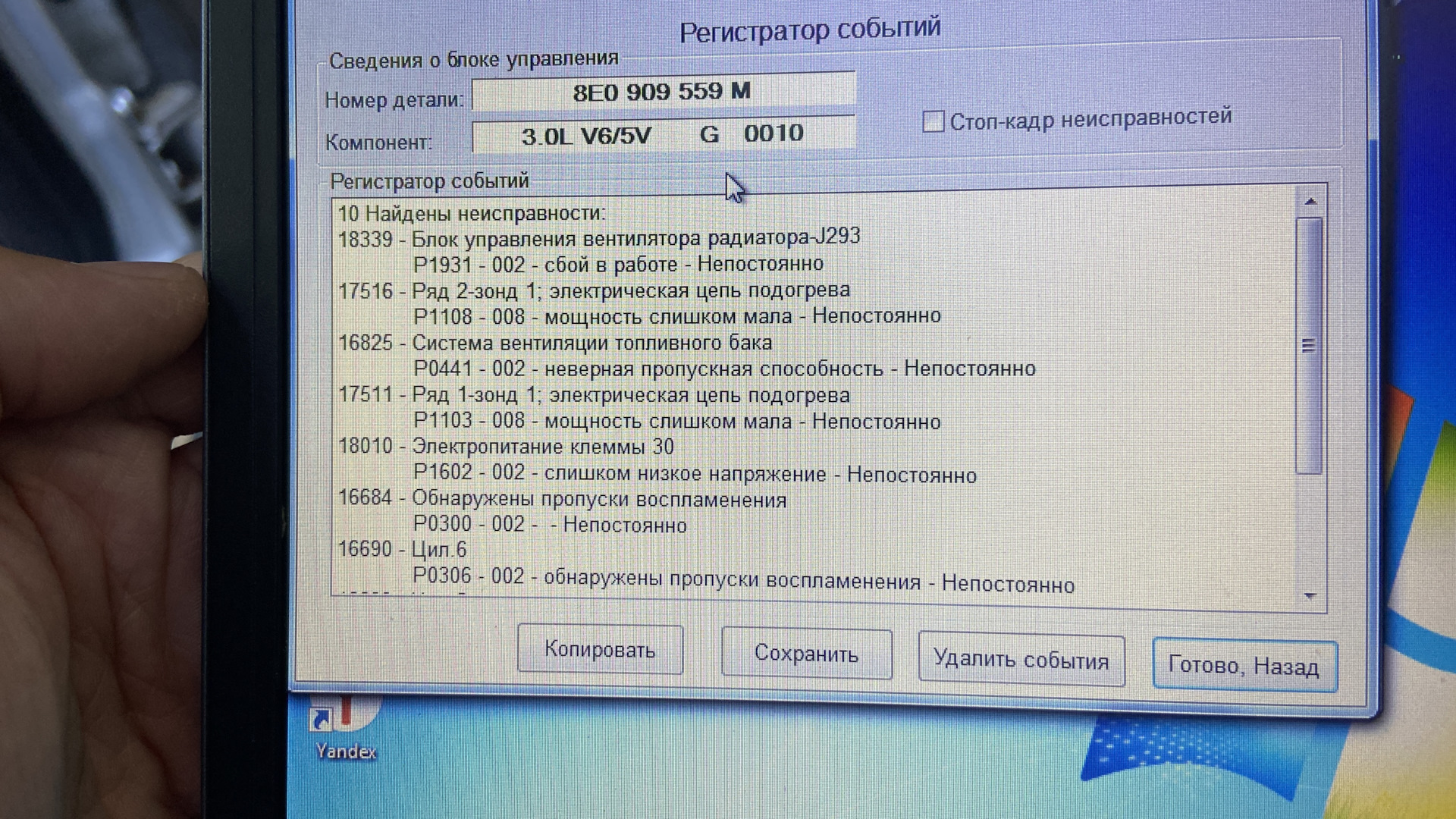Select line P1108 - 008 - мощность слишком мала

click(x=676, y=316)
